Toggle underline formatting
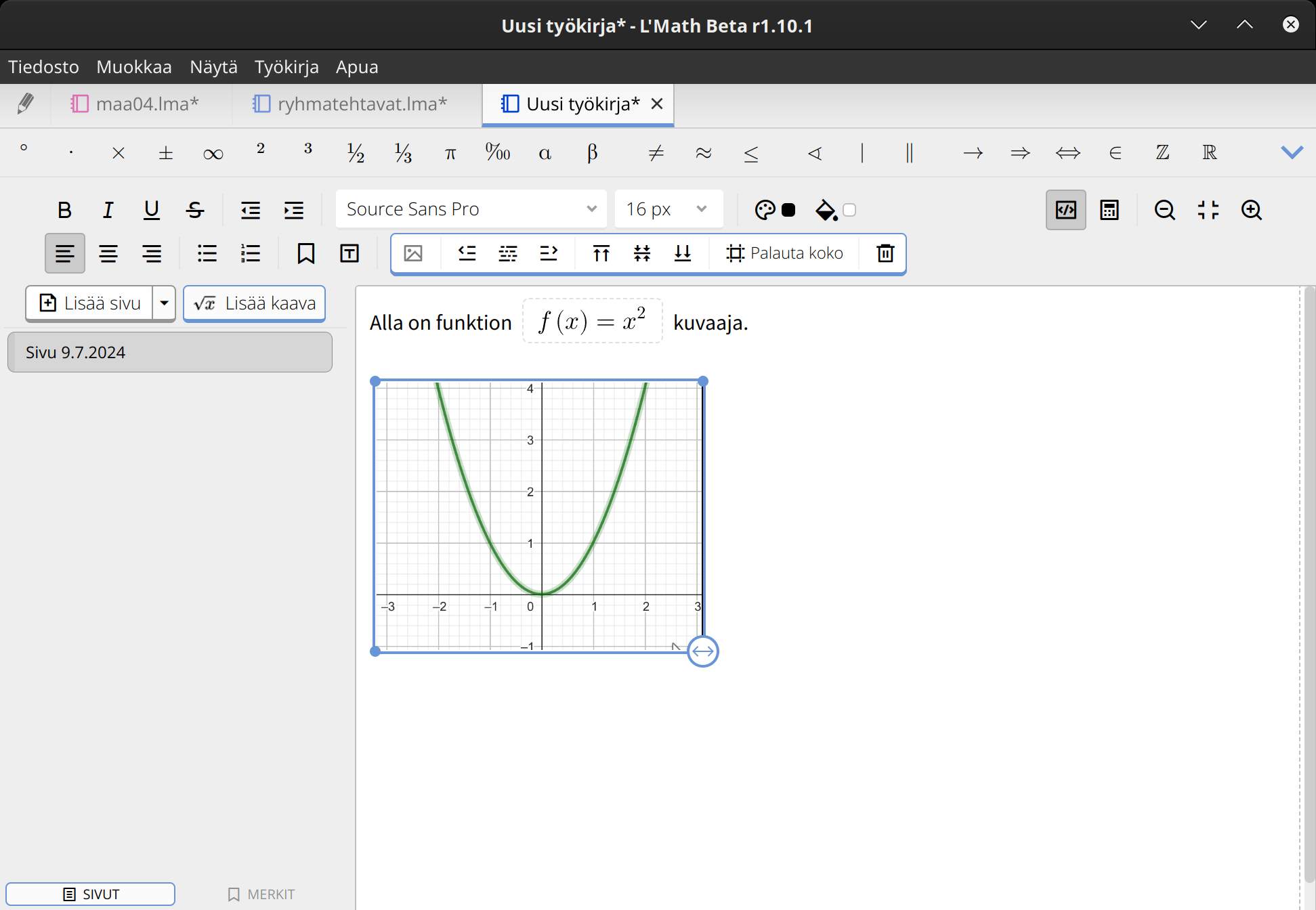This screenshot has height=910, width=1316. click(x=151, y=210)
